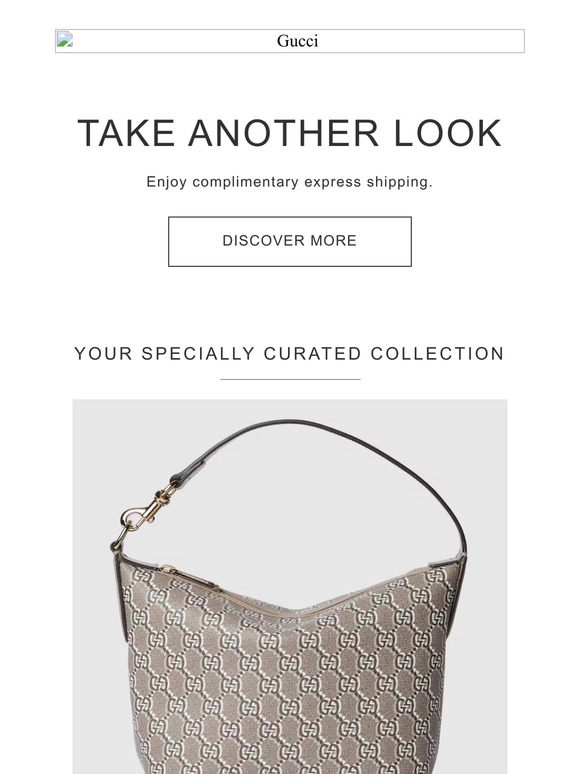
Task: Open the Gucci logo text link
Action: [297, 41]
